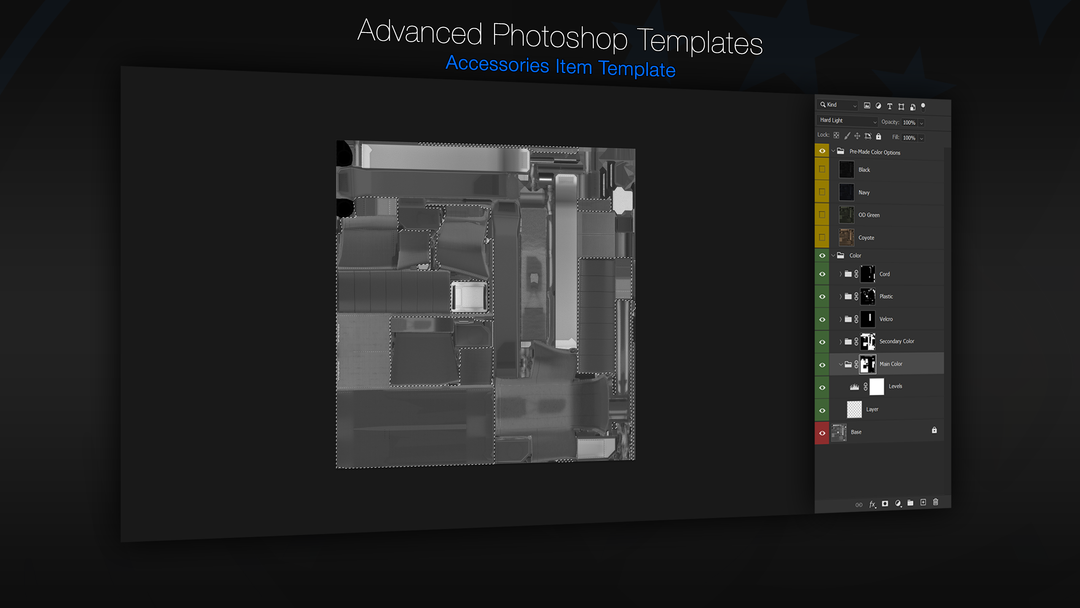The image size is (1080, 608).
Task: Click the lock all padlock icon
Action: pos(878,136)
